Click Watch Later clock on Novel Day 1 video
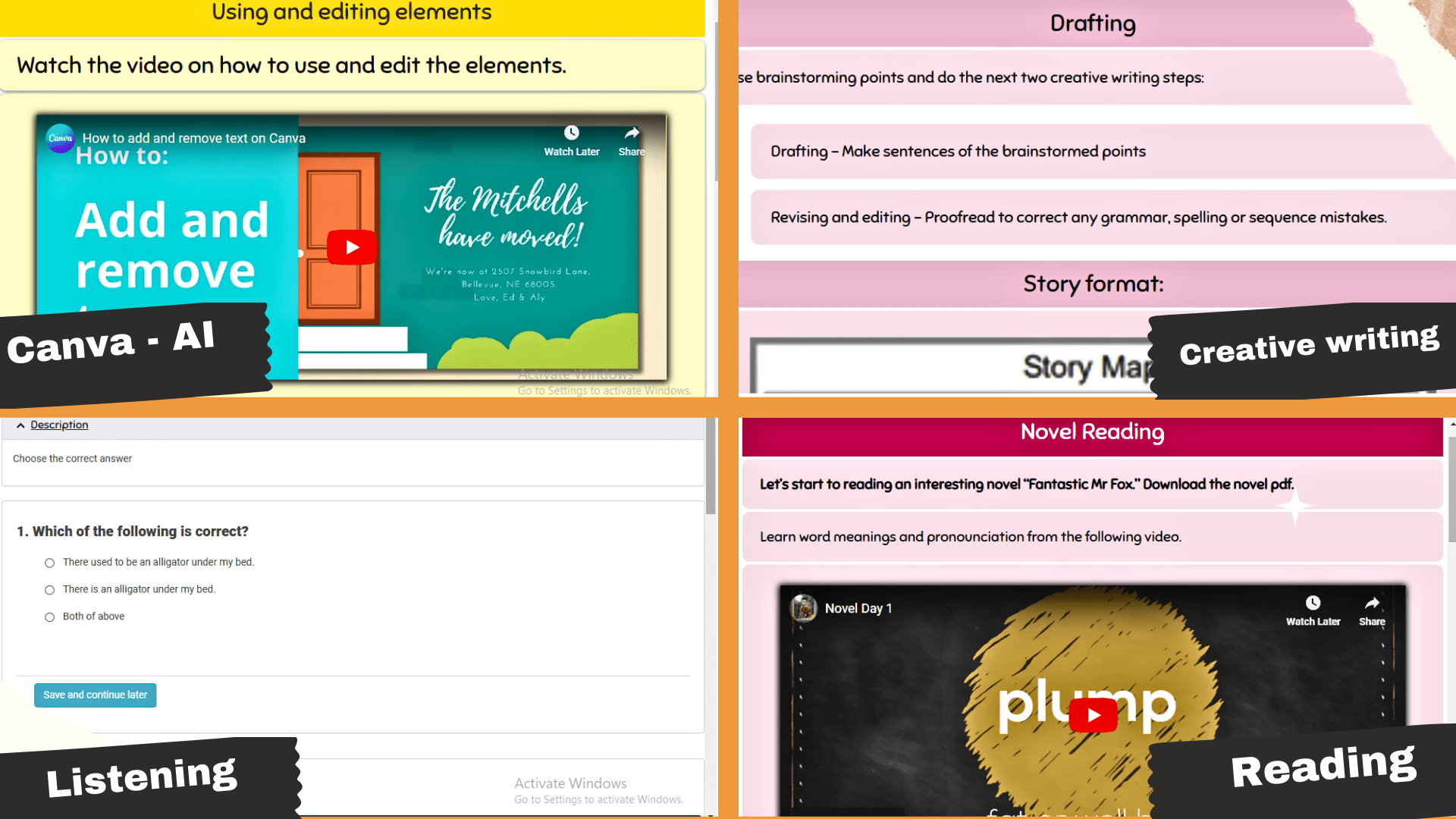This screenshot has height=819, width=1456. [x=1313, y=603]
